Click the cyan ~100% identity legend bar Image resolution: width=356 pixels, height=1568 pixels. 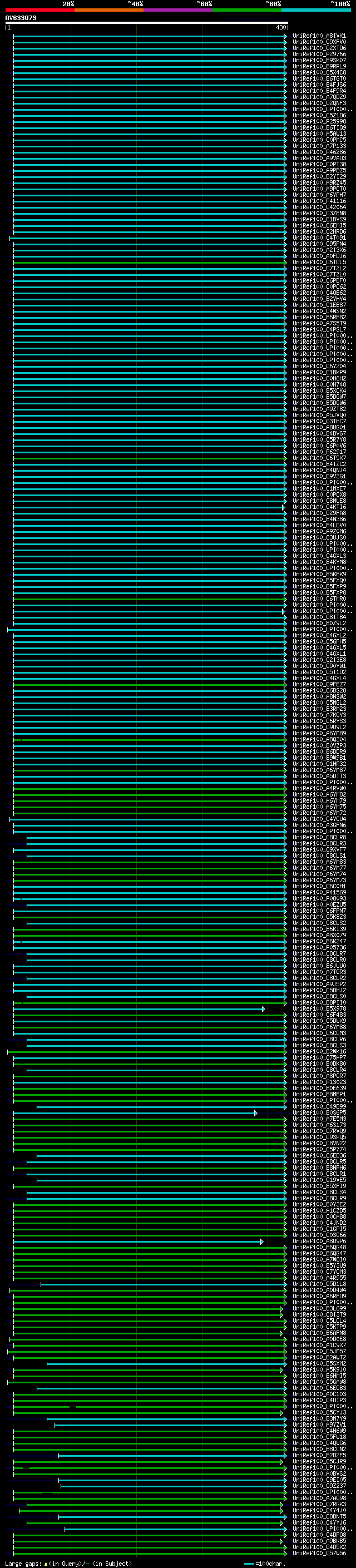315,10
